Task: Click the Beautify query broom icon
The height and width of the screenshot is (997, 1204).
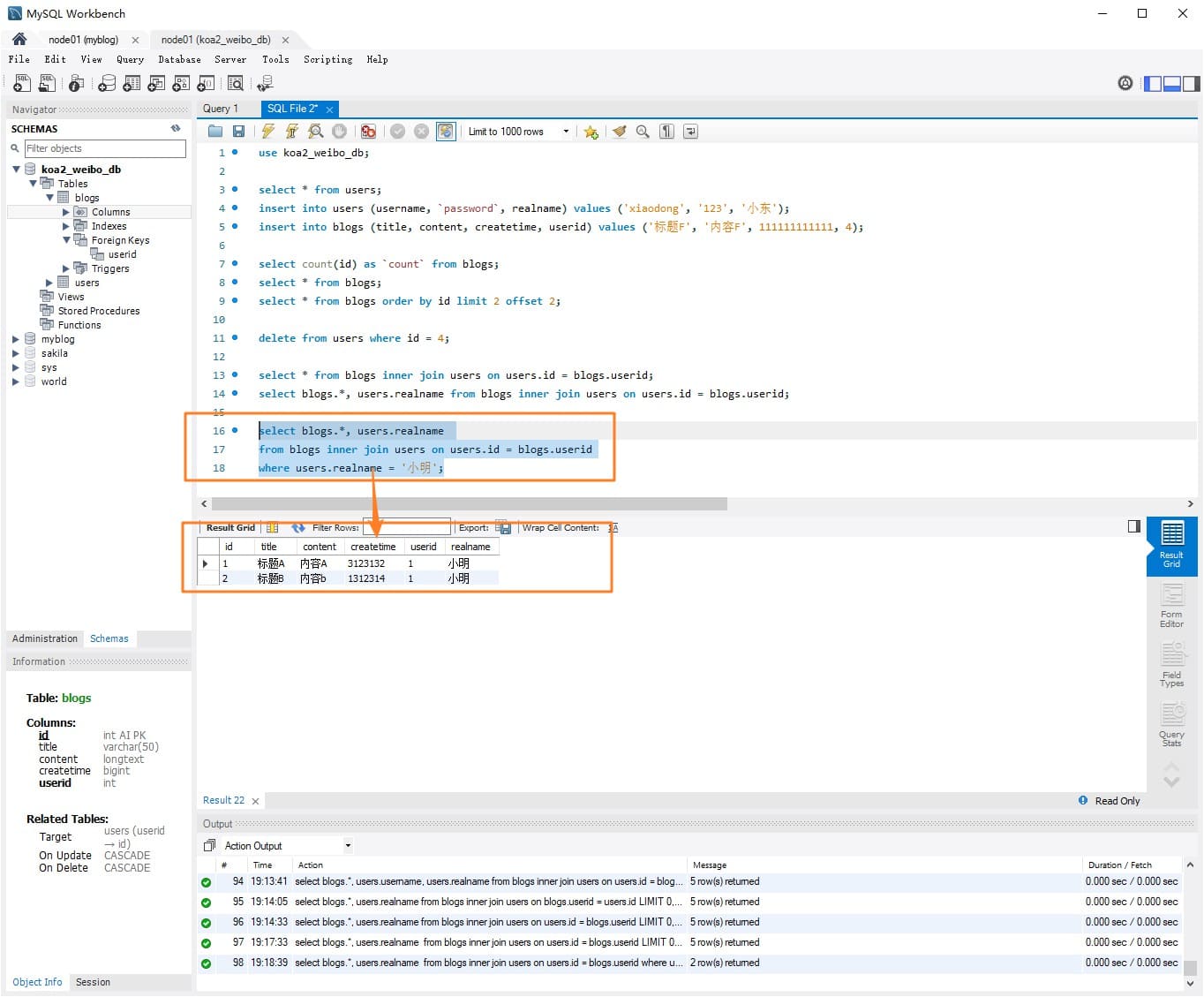Action: coord(620,132)
